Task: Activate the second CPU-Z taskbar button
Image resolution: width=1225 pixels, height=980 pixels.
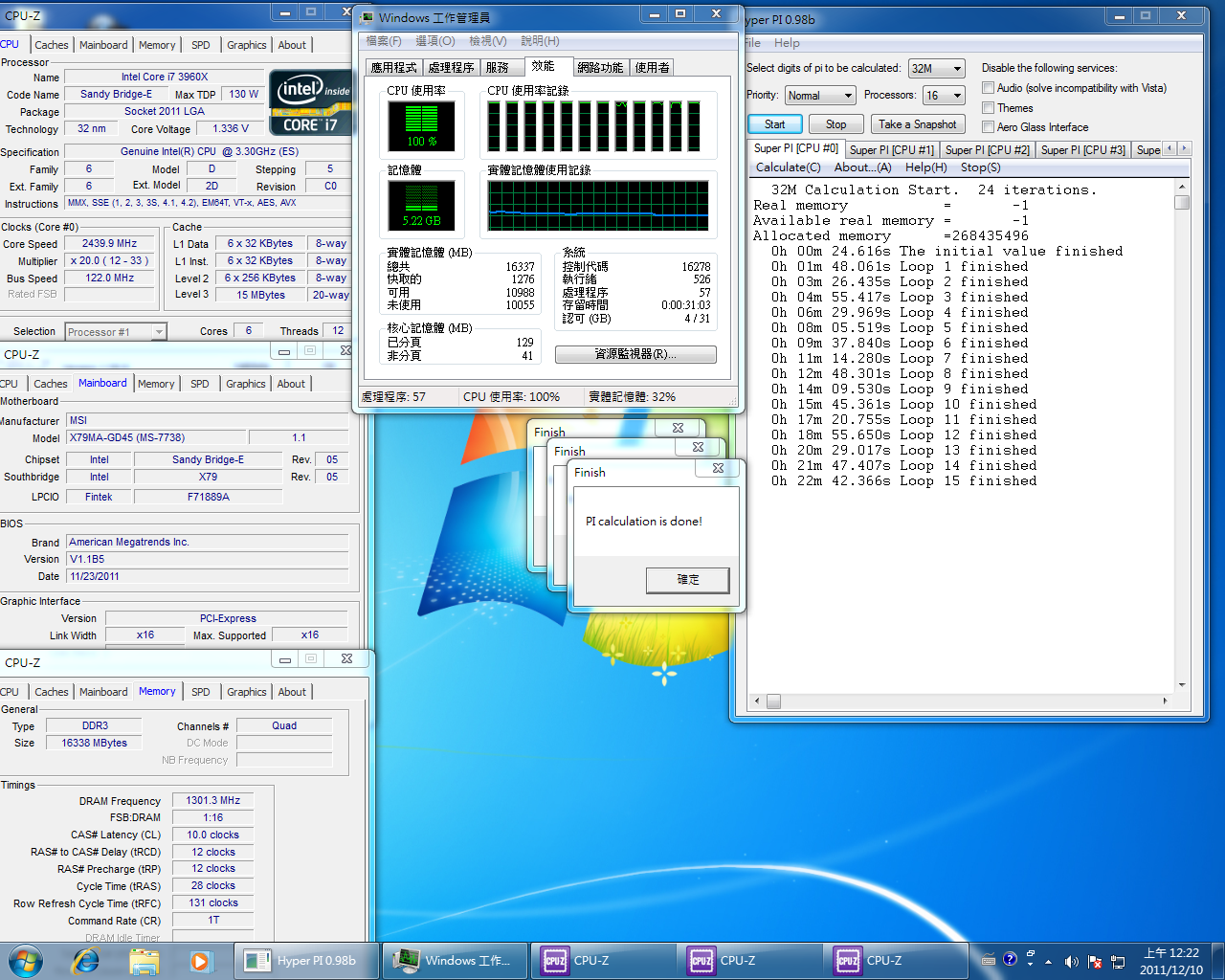Action: (750, 961)
